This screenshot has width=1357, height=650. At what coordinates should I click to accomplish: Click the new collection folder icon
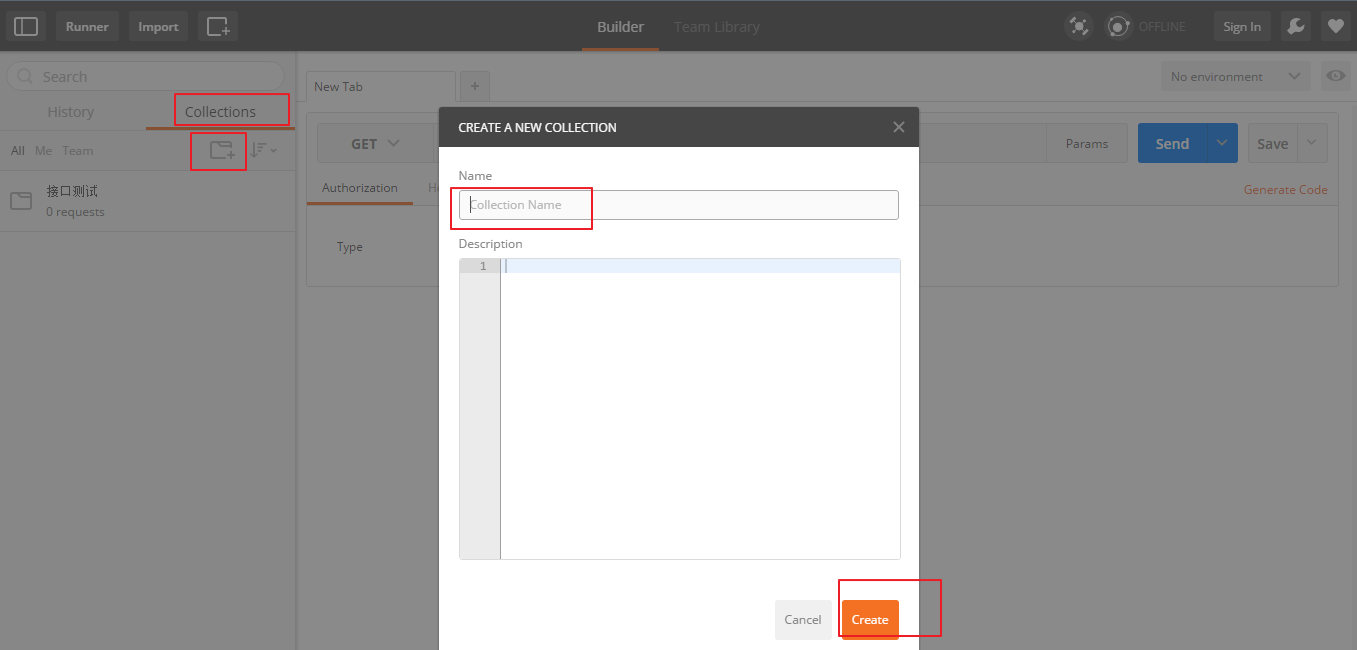pyautogui.click(x=221, y=150)
